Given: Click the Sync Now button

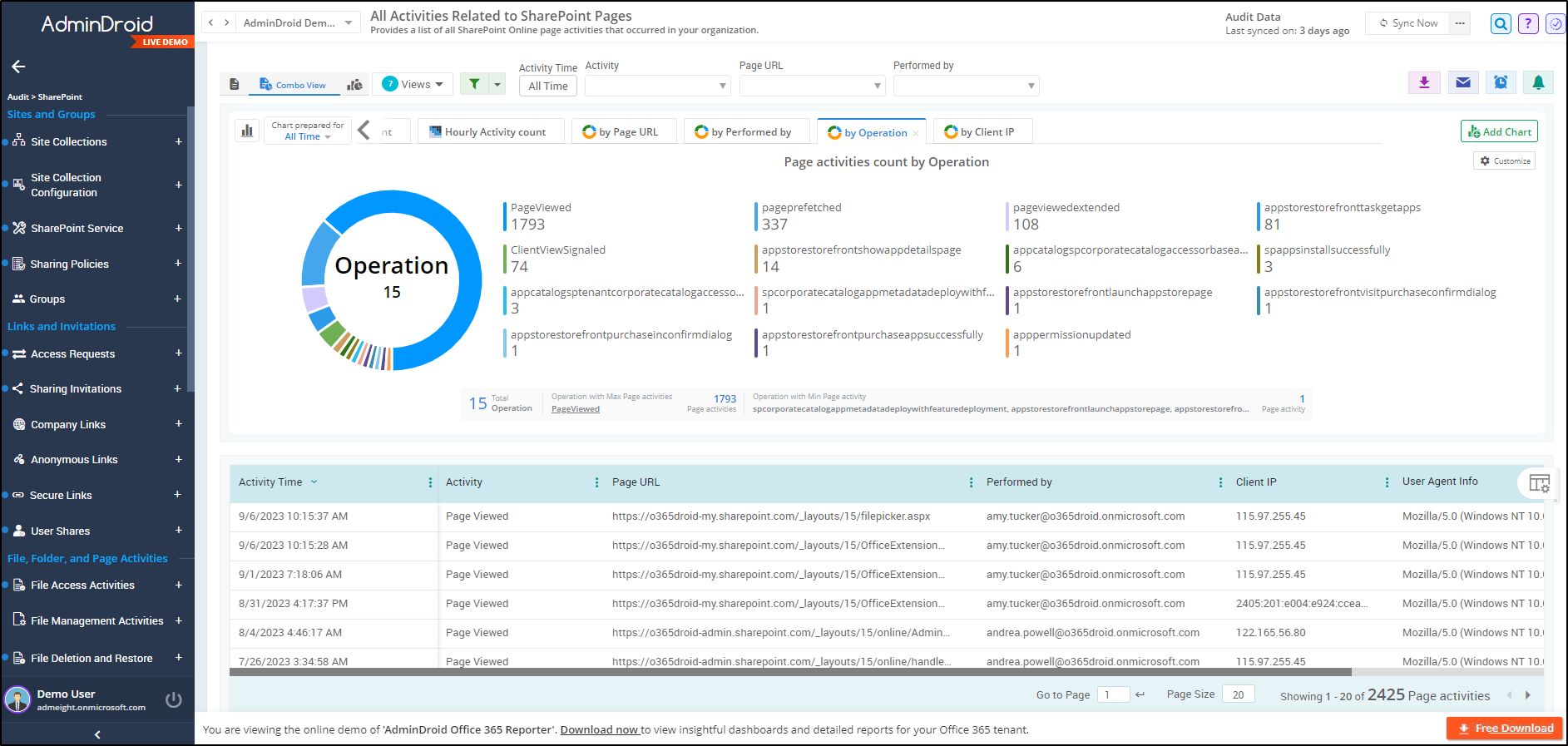Looking at the screenshot, I should coord(1408,23).
